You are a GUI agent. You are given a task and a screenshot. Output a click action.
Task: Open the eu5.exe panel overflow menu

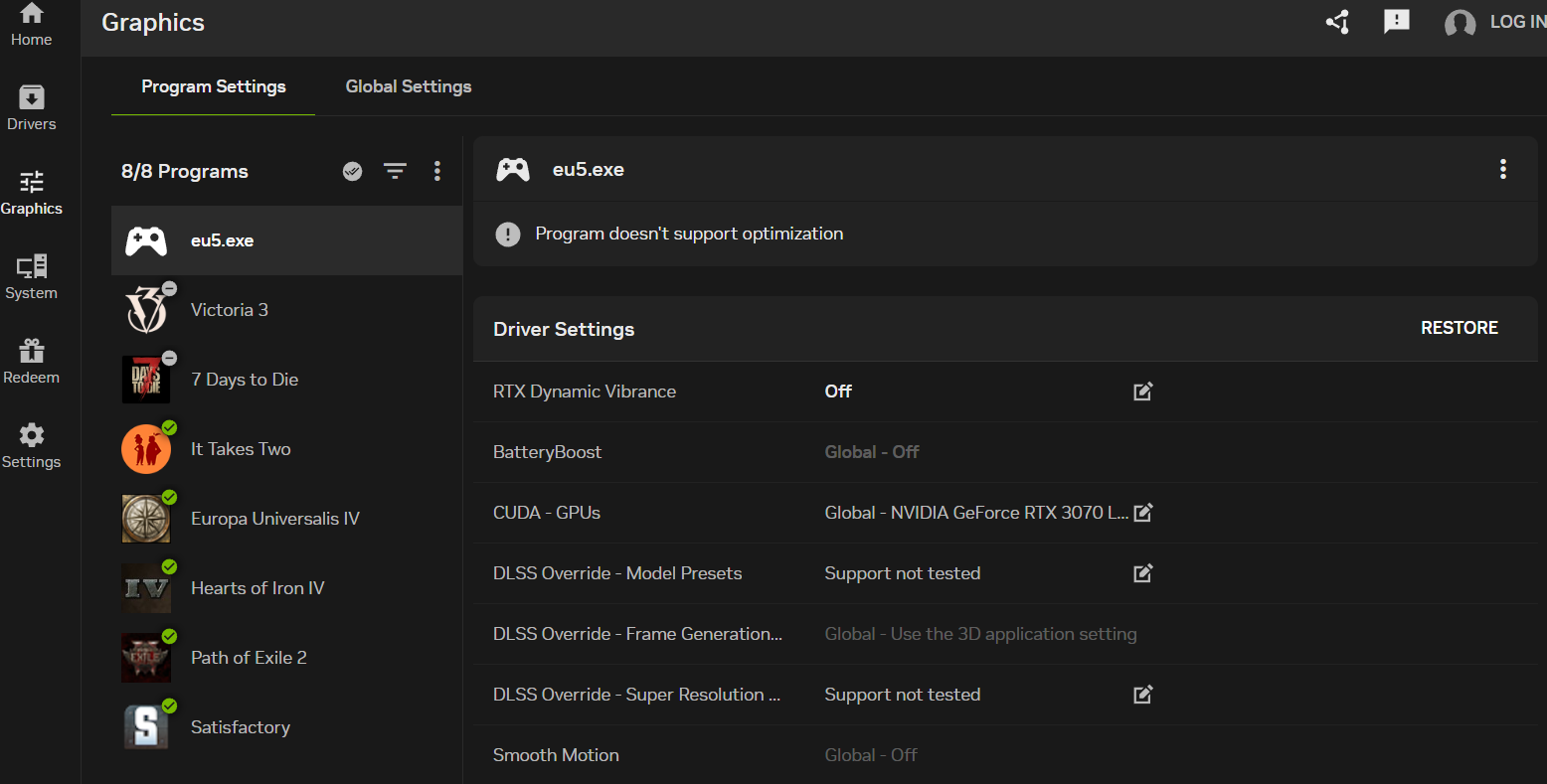click(x=1502, y=169)
